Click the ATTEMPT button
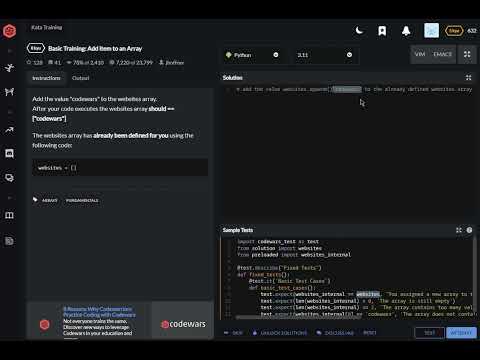The image size is (480, 360). [461, 333]
